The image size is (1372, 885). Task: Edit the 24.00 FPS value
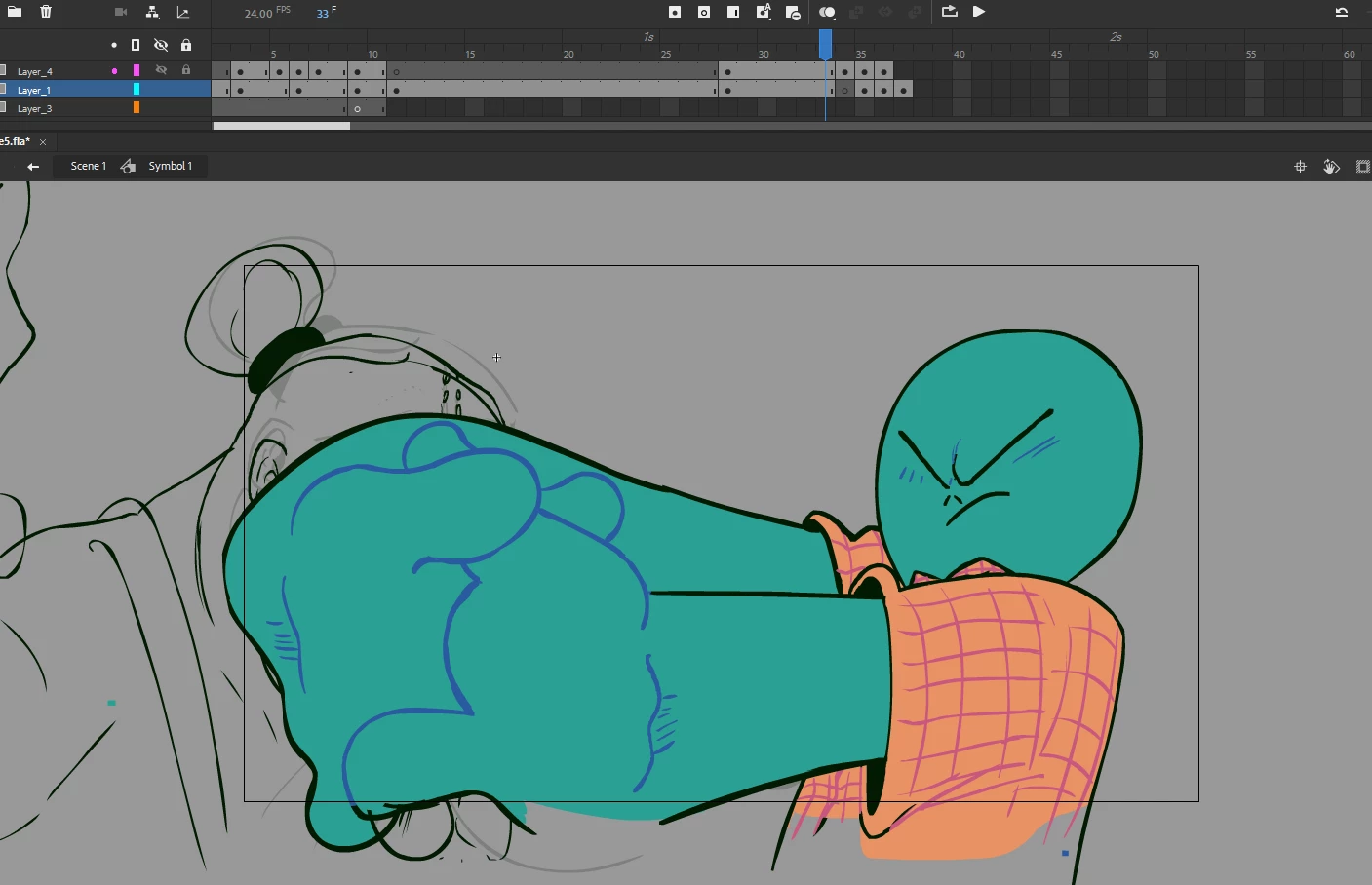tap(258, 14)
